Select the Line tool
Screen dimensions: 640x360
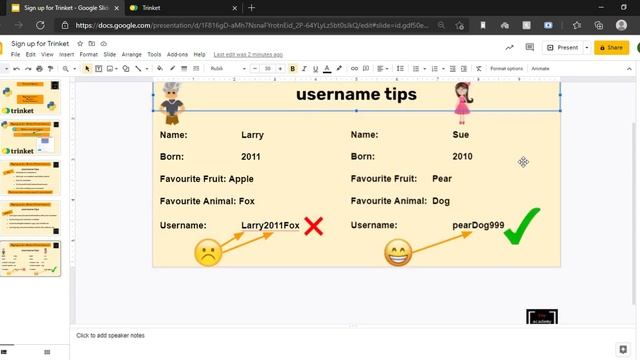tap(138, 69)
